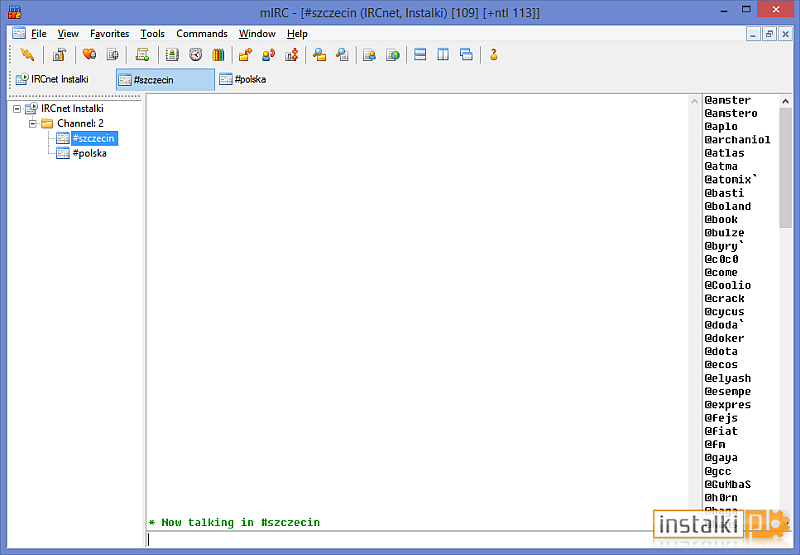
Task: Click the Tile Horizontal windows icon
Action: (x=420, y=55)
